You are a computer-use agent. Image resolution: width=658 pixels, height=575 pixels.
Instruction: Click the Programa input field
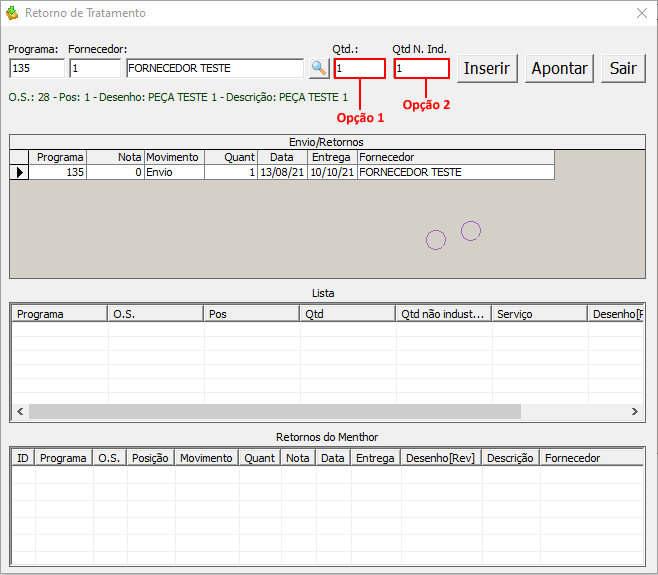(36, 68)
